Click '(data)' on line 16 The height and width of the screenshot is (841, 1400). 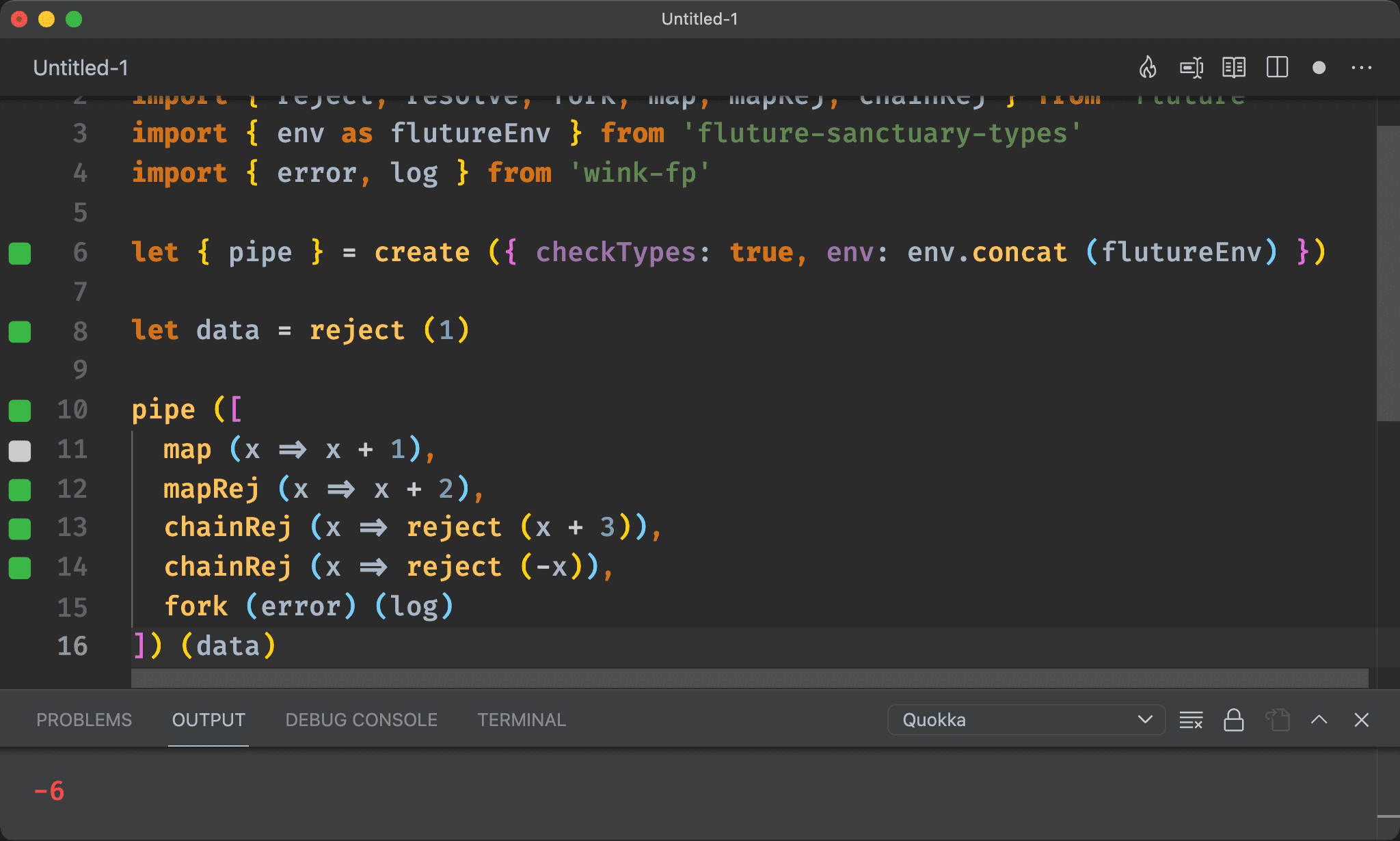click(228, 646)
